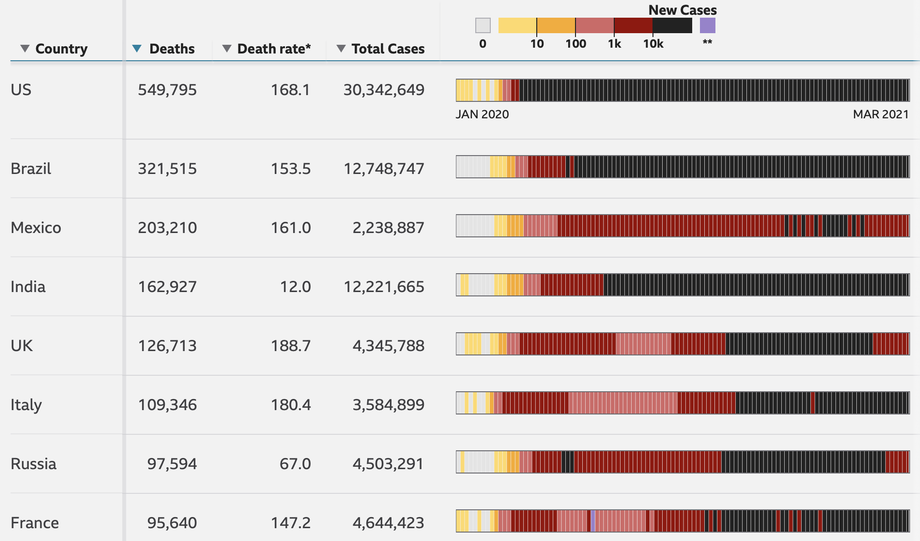Click Russia deaths value 97,594
The width and height of the screenshot is (920, 541).
click(x=172, y=464)
